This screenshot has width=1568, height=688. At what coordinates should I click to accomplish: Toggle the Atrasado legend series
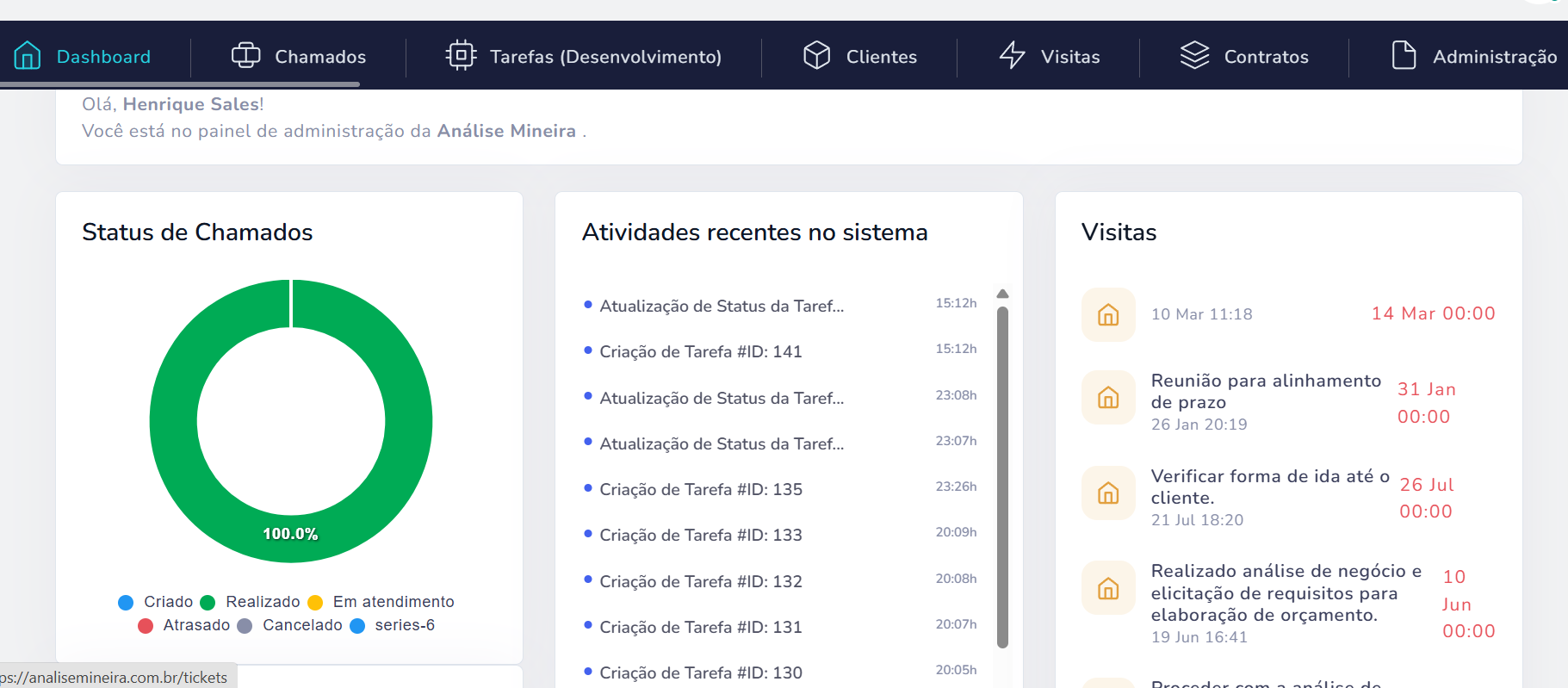tap(183, 625)
